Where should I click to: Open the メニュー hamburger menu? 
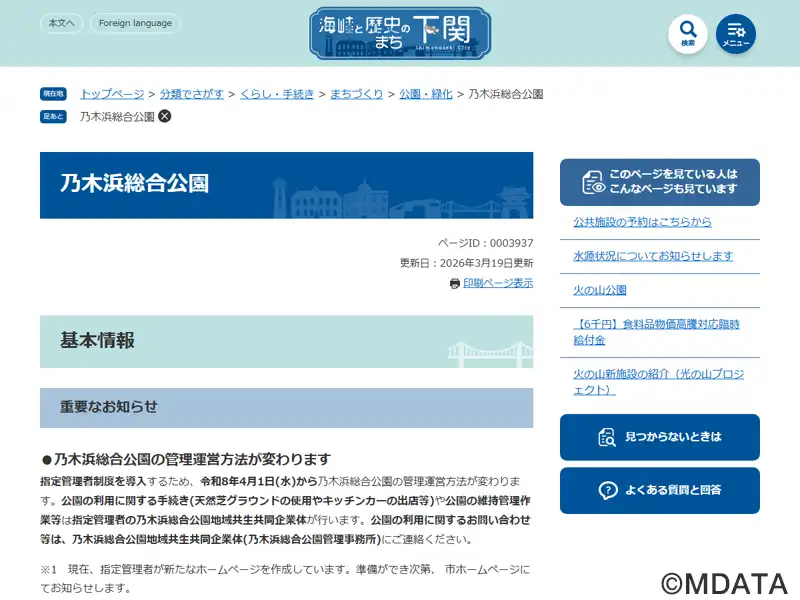736,33
